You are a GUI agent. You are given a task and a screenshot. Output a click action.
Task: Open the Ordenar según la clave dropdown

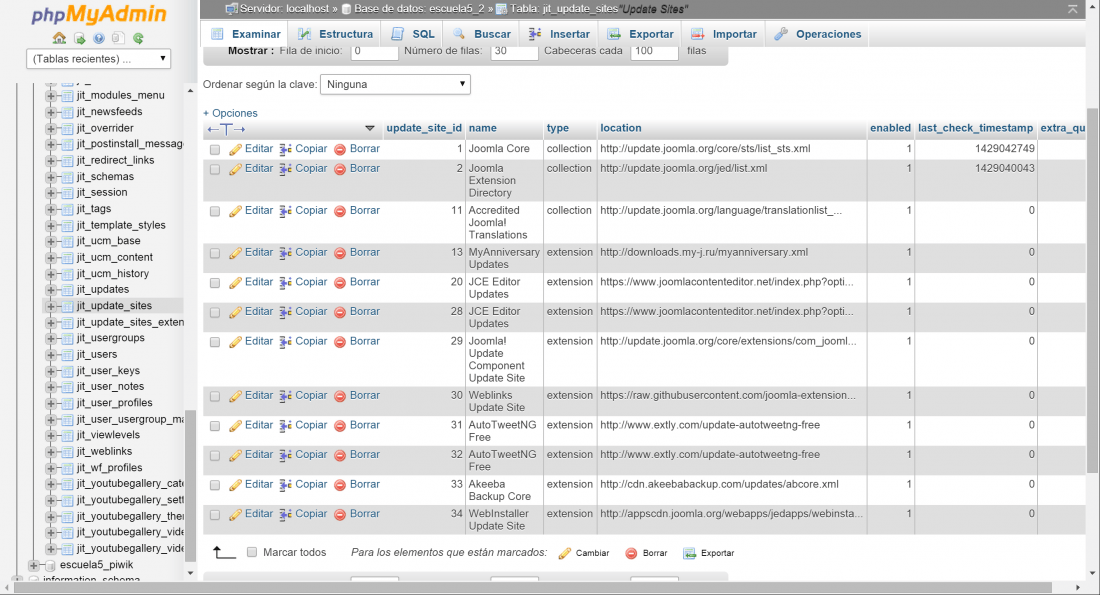pos(395,84)
